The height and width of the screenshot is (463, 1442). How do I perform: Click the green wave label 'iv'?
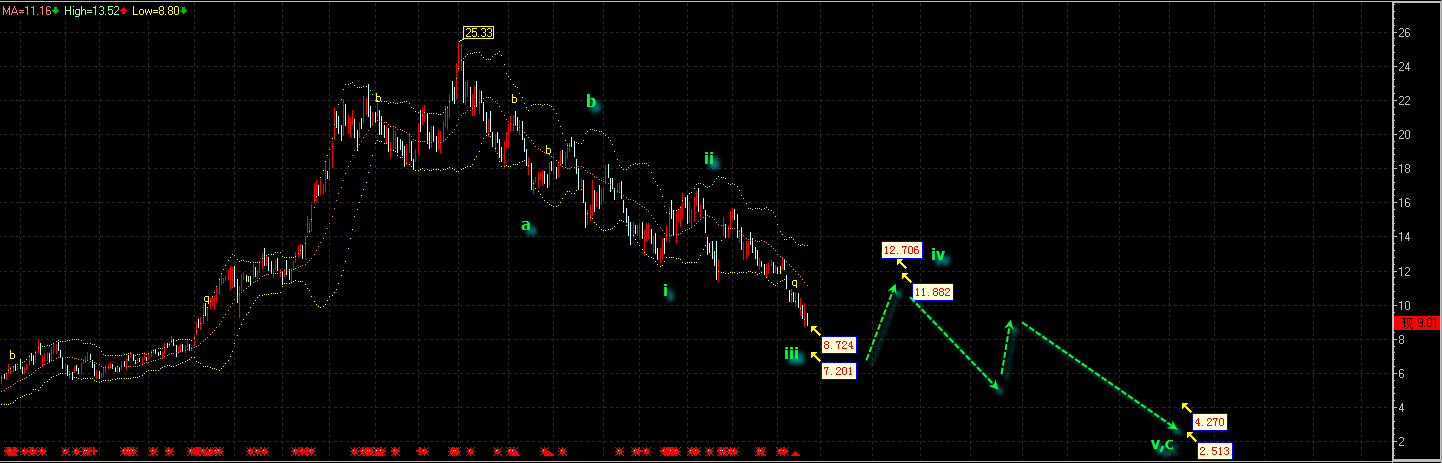[x=938, y=254]
